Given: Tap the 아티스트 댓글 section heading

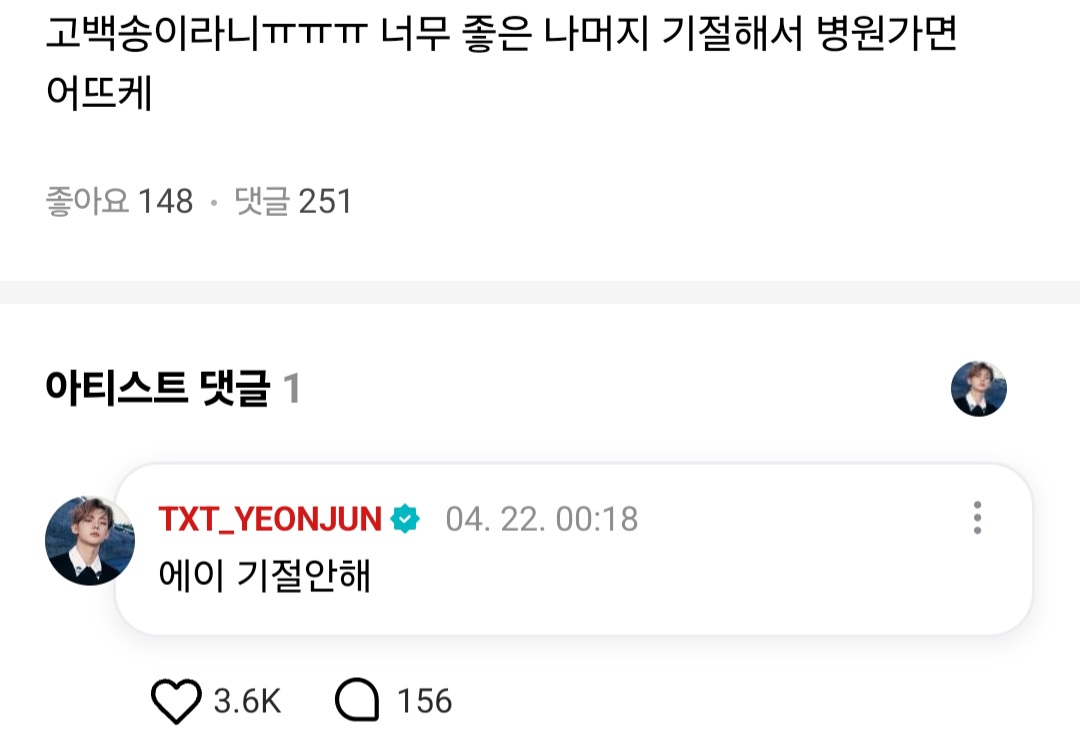Looking at the screenshot, I should pyautogui.click(x=158, y=388).
